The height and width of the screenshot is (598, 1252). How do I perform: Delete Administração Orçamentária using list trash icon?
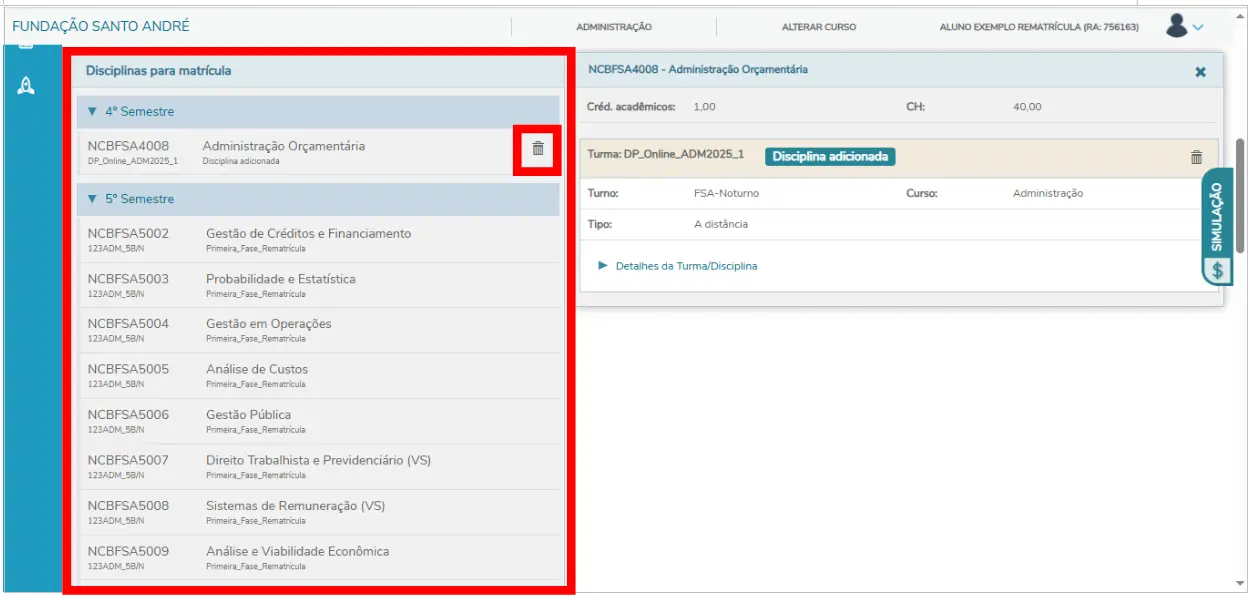[x=538, y=149]
